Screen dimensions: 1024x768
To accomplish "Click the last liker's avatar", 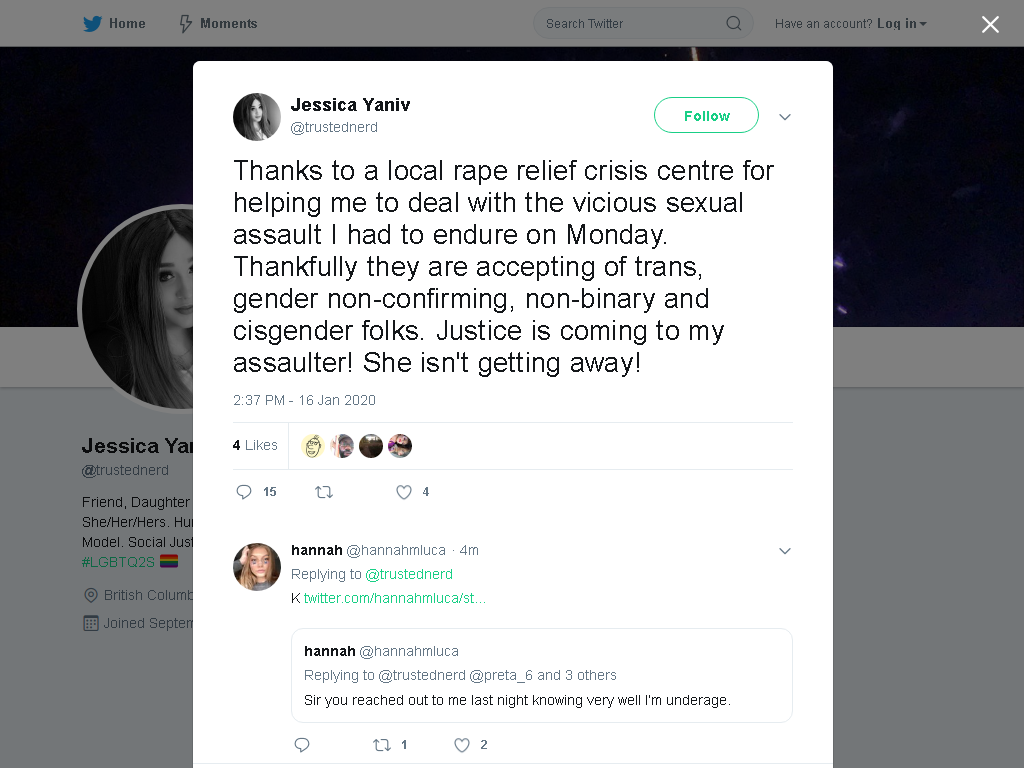I will point(400,446).
